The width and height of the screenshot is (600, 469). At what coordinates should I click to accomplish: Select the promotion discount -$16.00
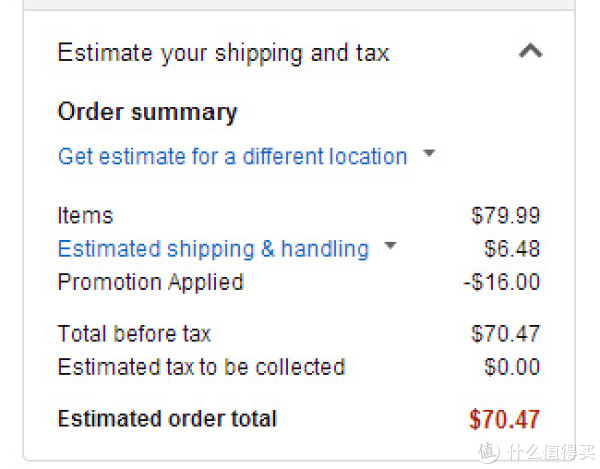click(x=501, y=282)
